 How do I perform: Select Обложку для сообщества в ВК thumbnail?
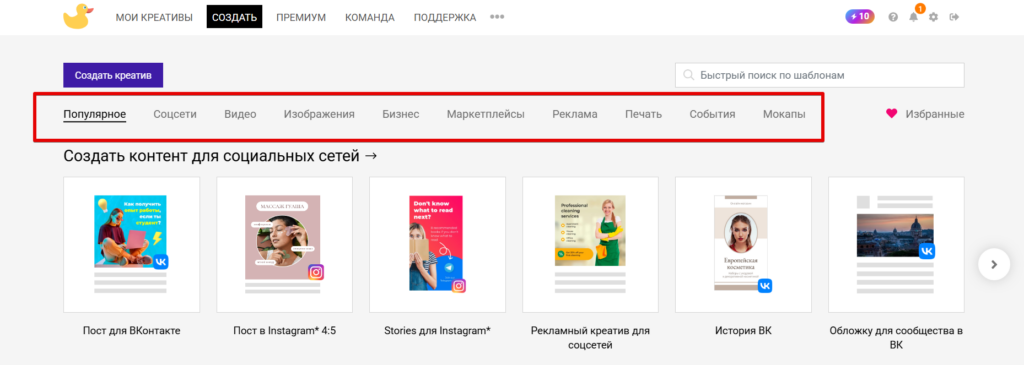tap(896, 244)
